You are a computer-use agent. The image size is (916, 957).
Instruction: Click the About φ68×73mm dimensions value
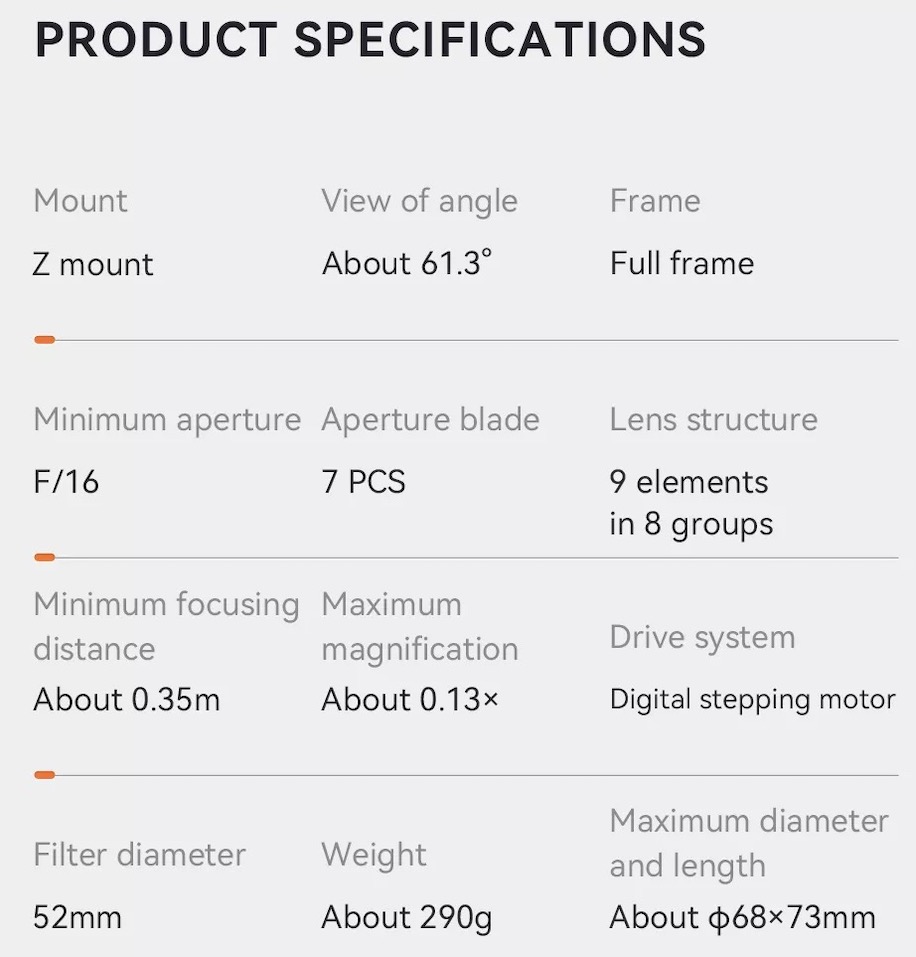coord(742,917)
